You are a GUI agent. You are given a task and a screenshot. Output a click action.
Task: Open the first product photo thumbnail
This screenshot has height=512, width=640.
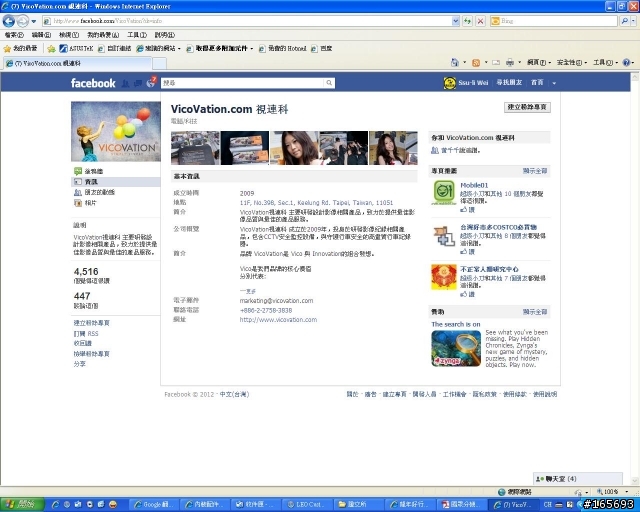(195, 148)
